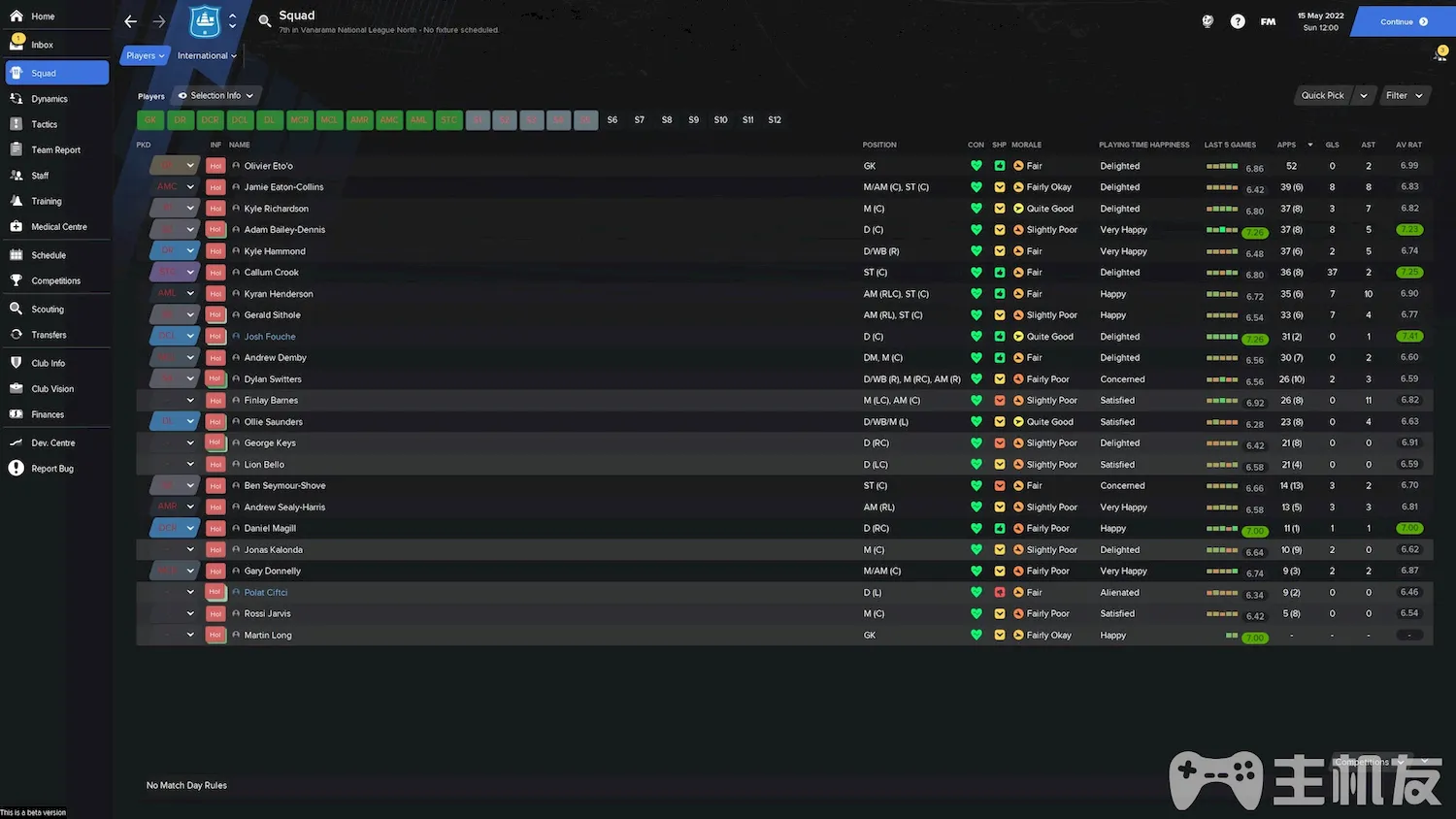Click the notification icon below Continue
1456x819 pixels.
tap(1440, 54)
